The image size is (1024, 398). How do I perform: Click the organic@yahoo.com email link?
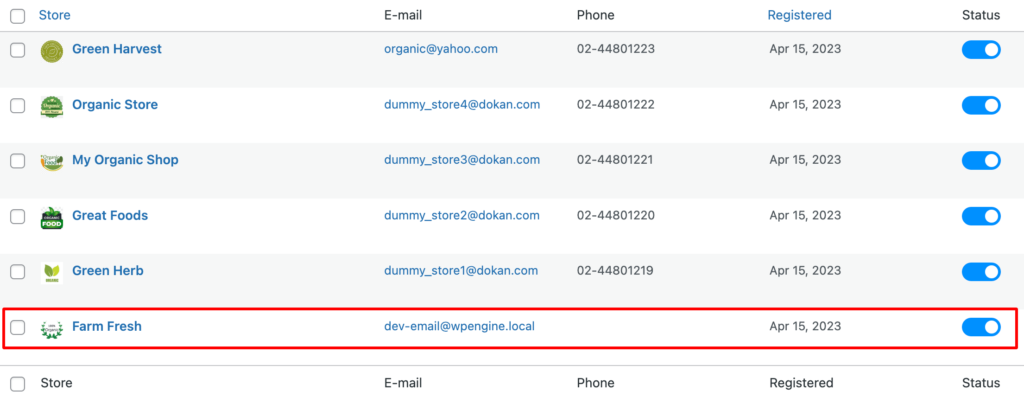tap(441, 49)
